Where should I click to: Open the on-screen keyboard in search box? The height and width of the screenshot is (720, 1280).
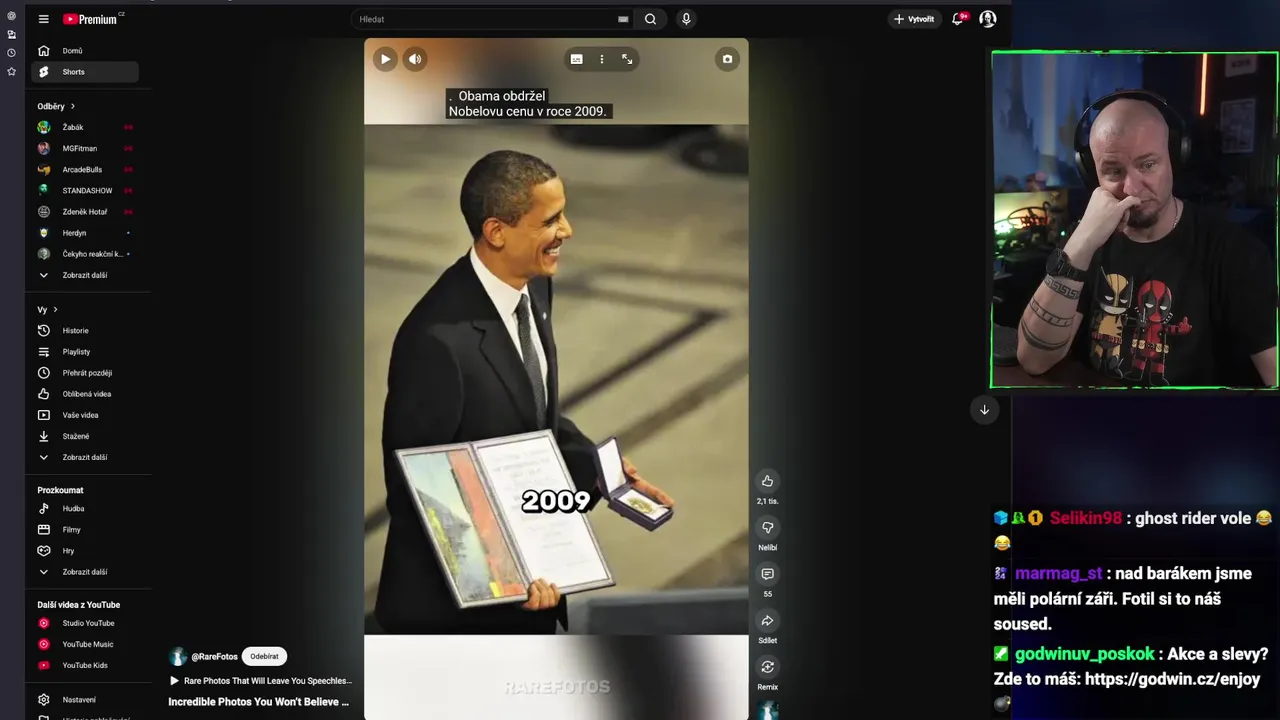[623, 19]
